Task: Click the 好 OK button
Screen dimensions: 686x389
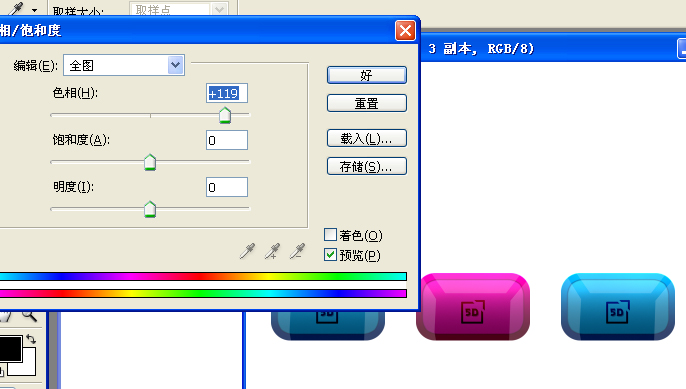Action: [367, 75]
